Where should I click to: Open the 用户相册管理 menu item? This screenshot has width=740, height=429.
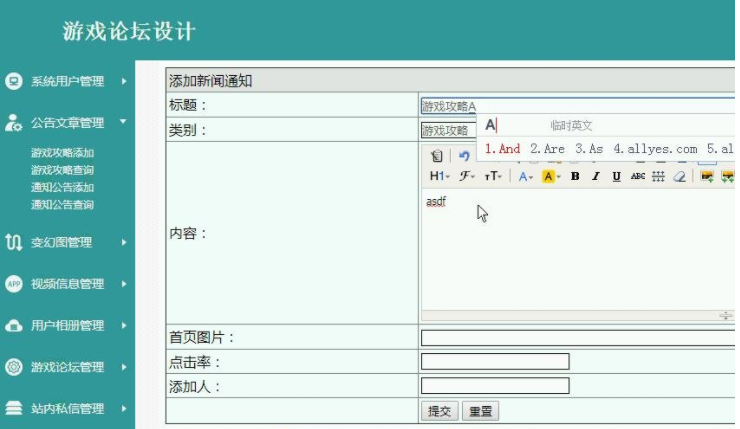click(x=67, y=325)
